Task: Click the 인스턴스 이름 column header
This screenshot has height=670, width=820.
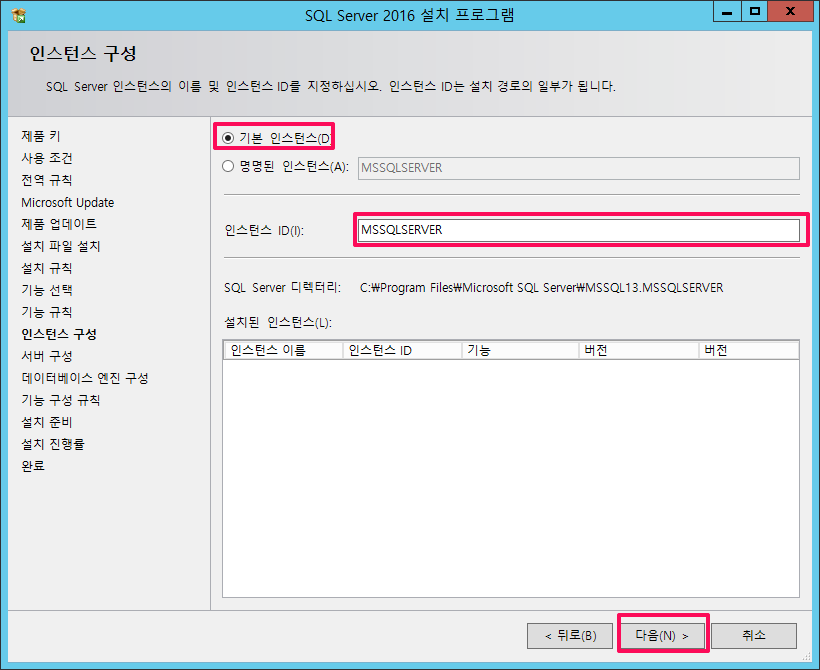Action: 283,350
